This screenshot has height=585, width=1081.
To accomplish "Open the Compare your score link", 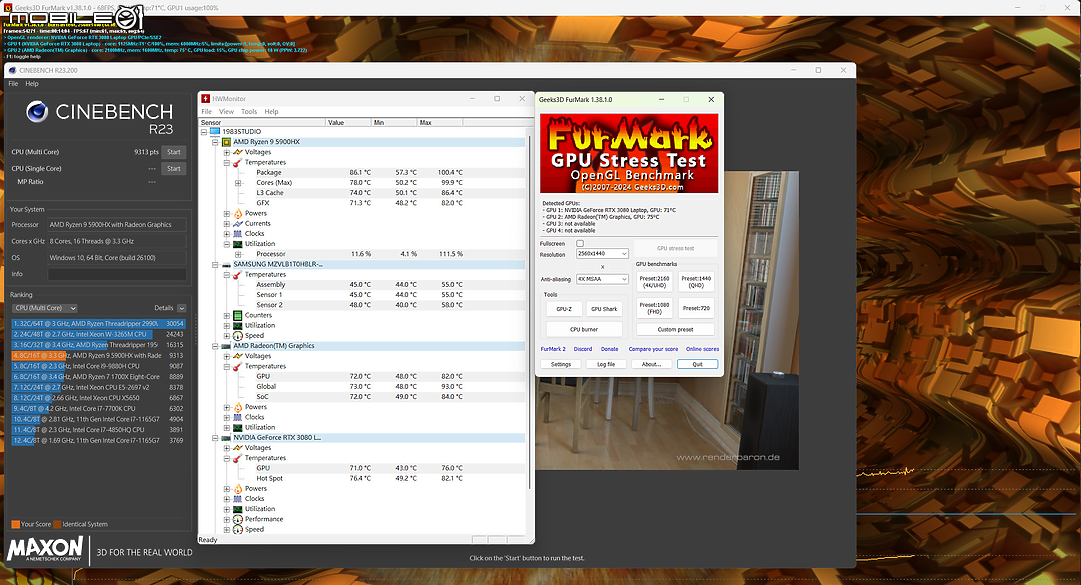I will pyautogui.click(x=653, y=349).
